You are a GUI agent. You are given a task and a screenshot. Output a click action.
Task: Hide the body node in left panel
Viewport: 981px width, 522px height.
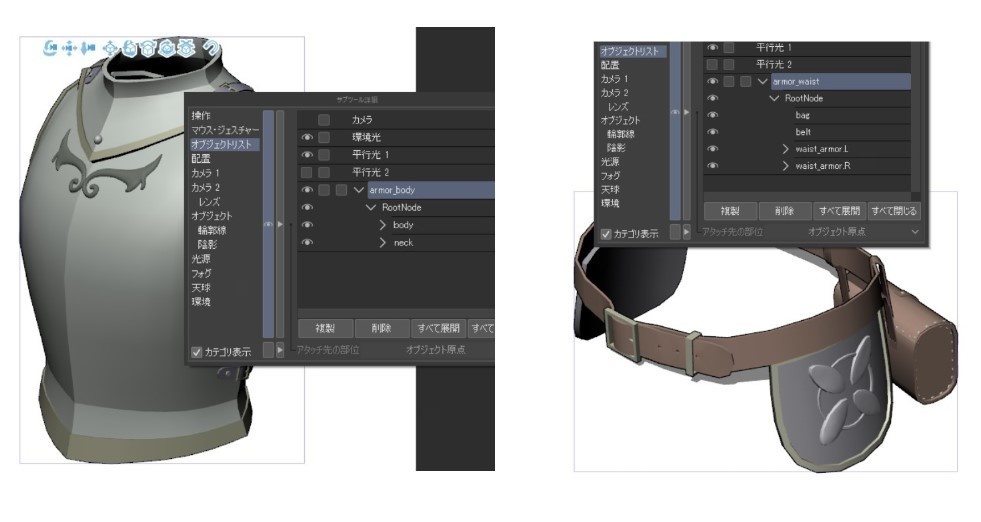307,225
